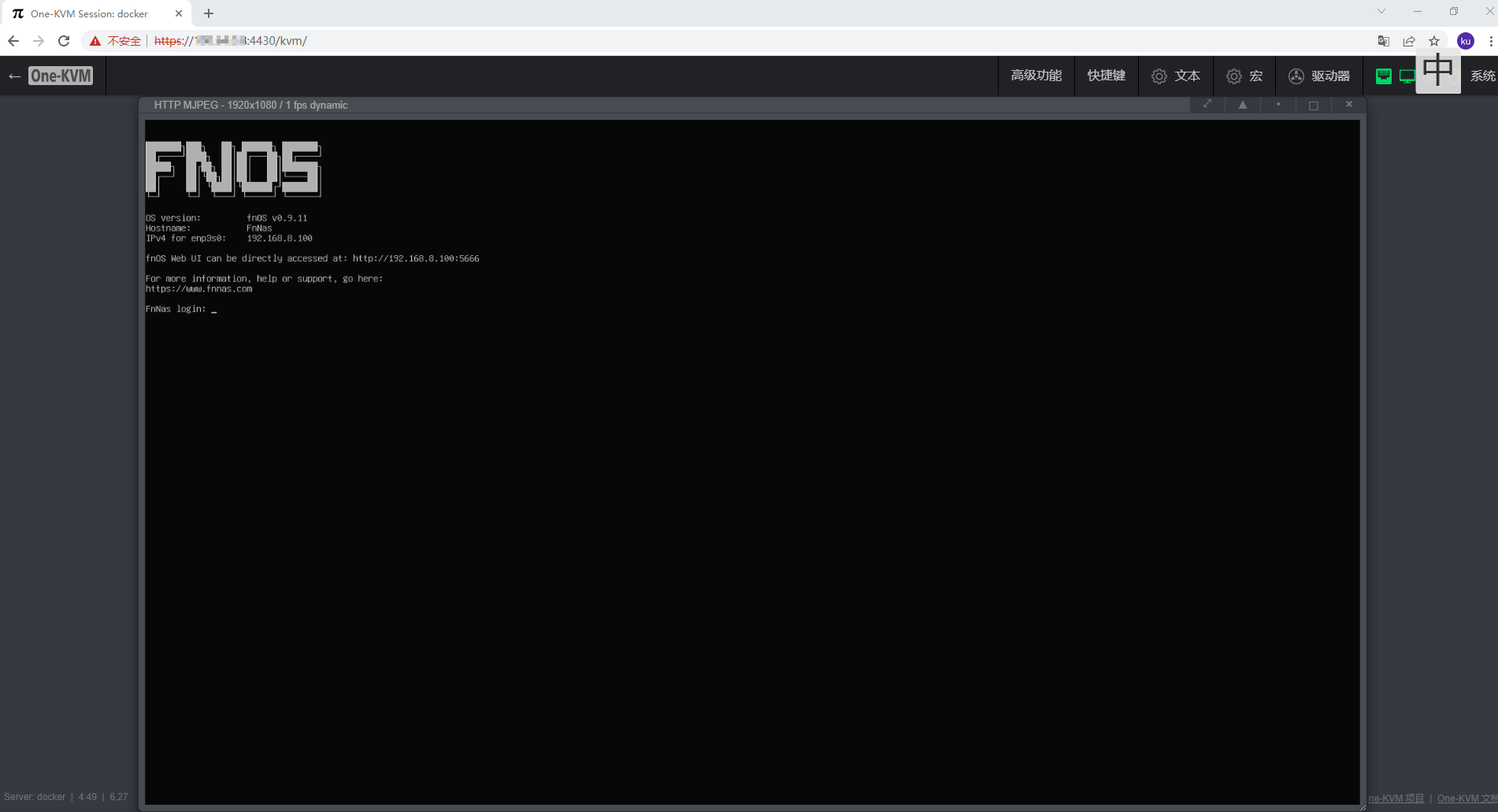
Task: Click the green monitor status icon
Action: tap(1407, 76)
